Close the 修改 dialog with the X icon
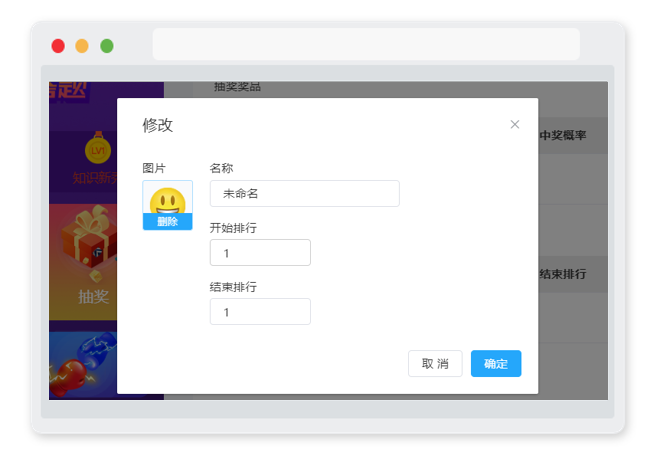 point(514,124)
